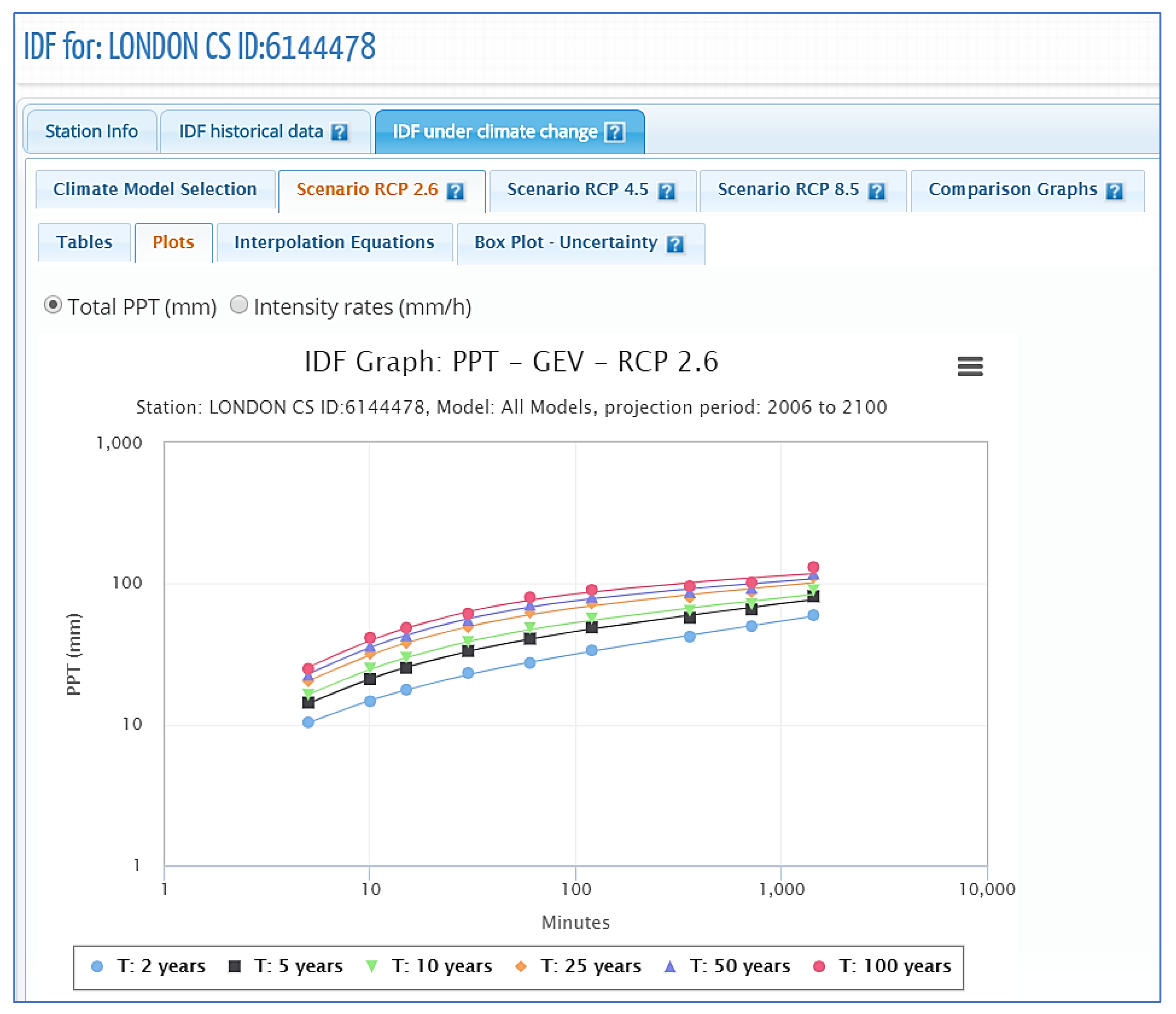
Task: Open the chart hamburger export menu
Action: pyautogui.click(x=970, y=366)
